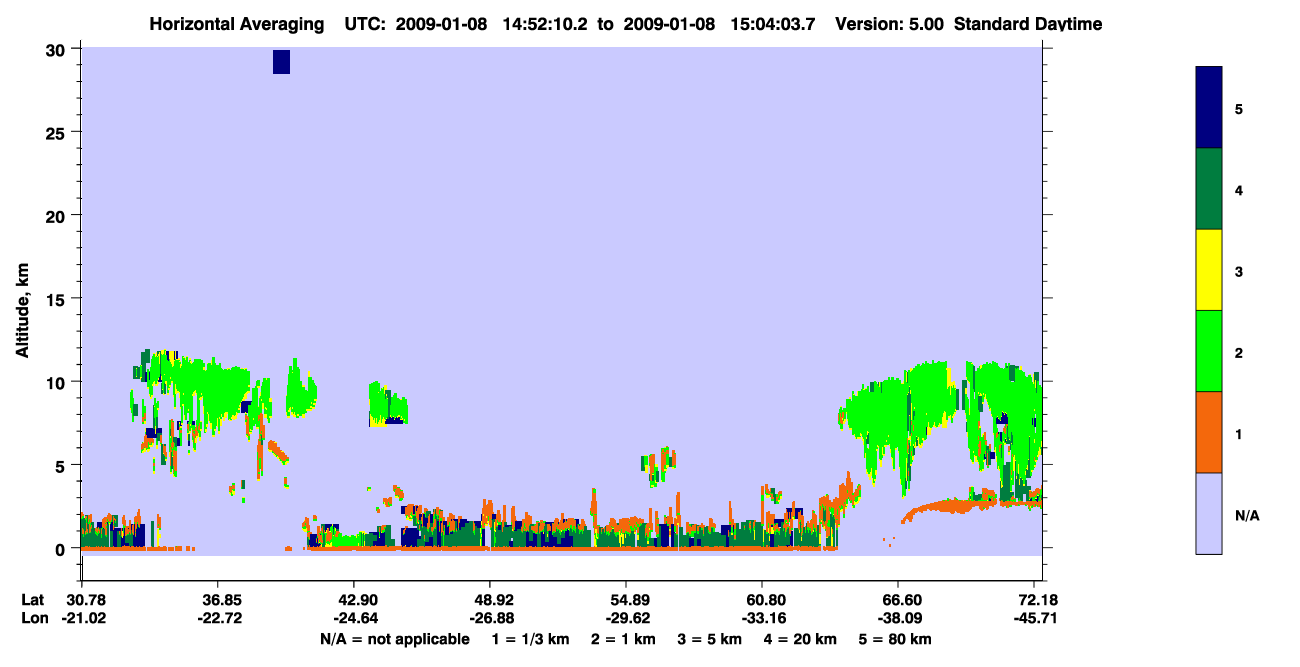Click the 'Horizontal Averaging' title text
The width and height of the screenshot is (1300, 667).
click(237, 24)
